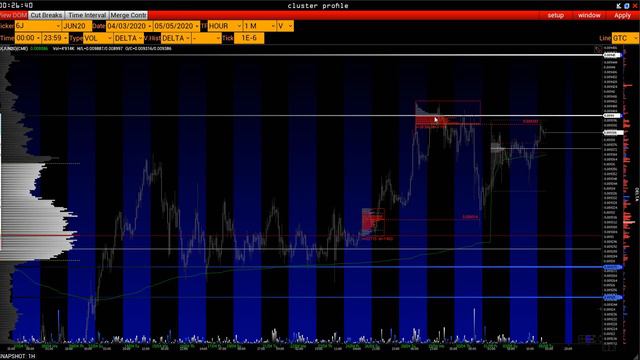
Task: Click the blue circle icon in title bar
Action: [x=627, y=6]
